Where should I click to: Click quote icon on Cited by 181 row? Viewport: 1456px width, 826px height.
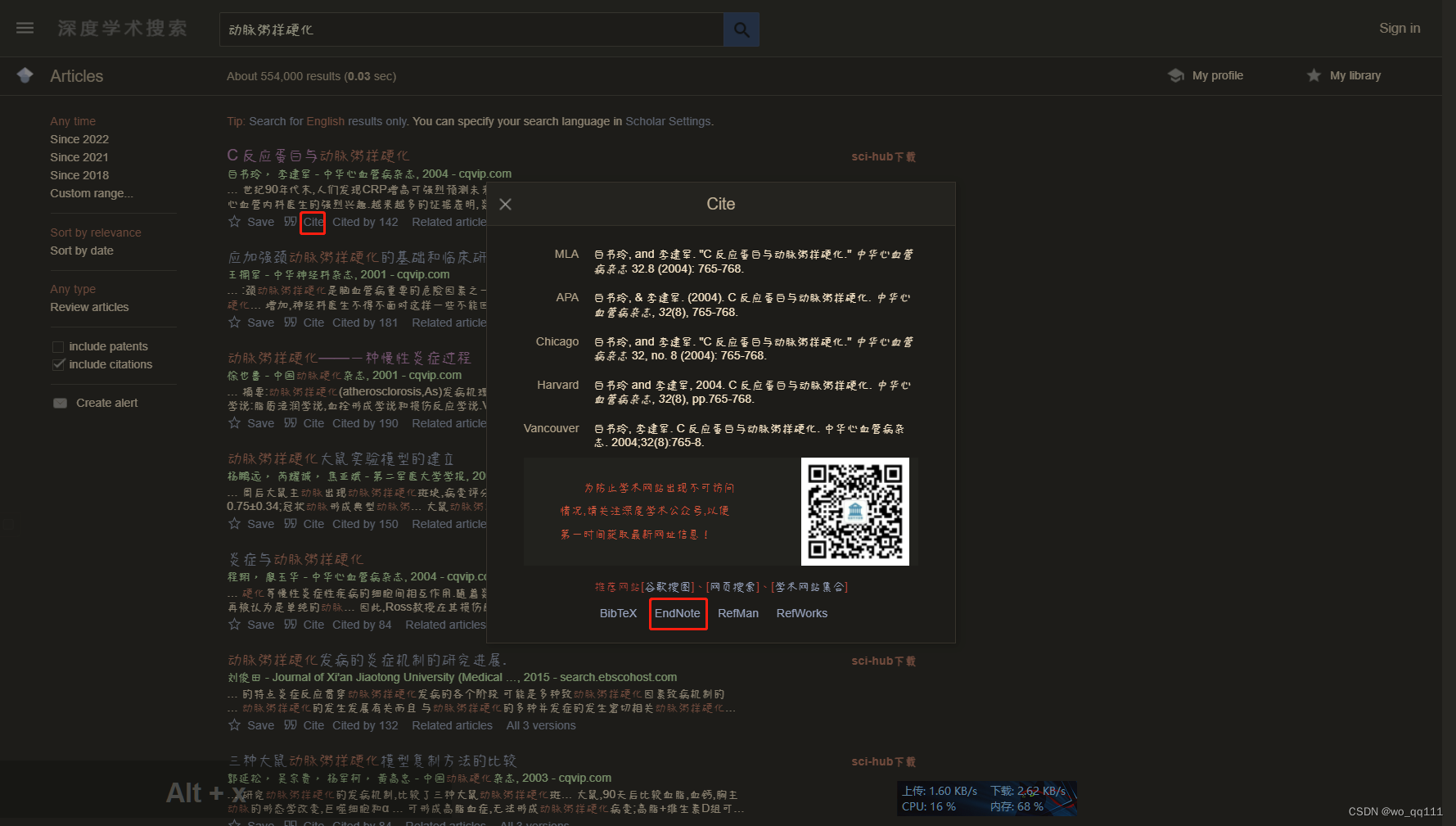pyautogui.click(x=291, y=323)
